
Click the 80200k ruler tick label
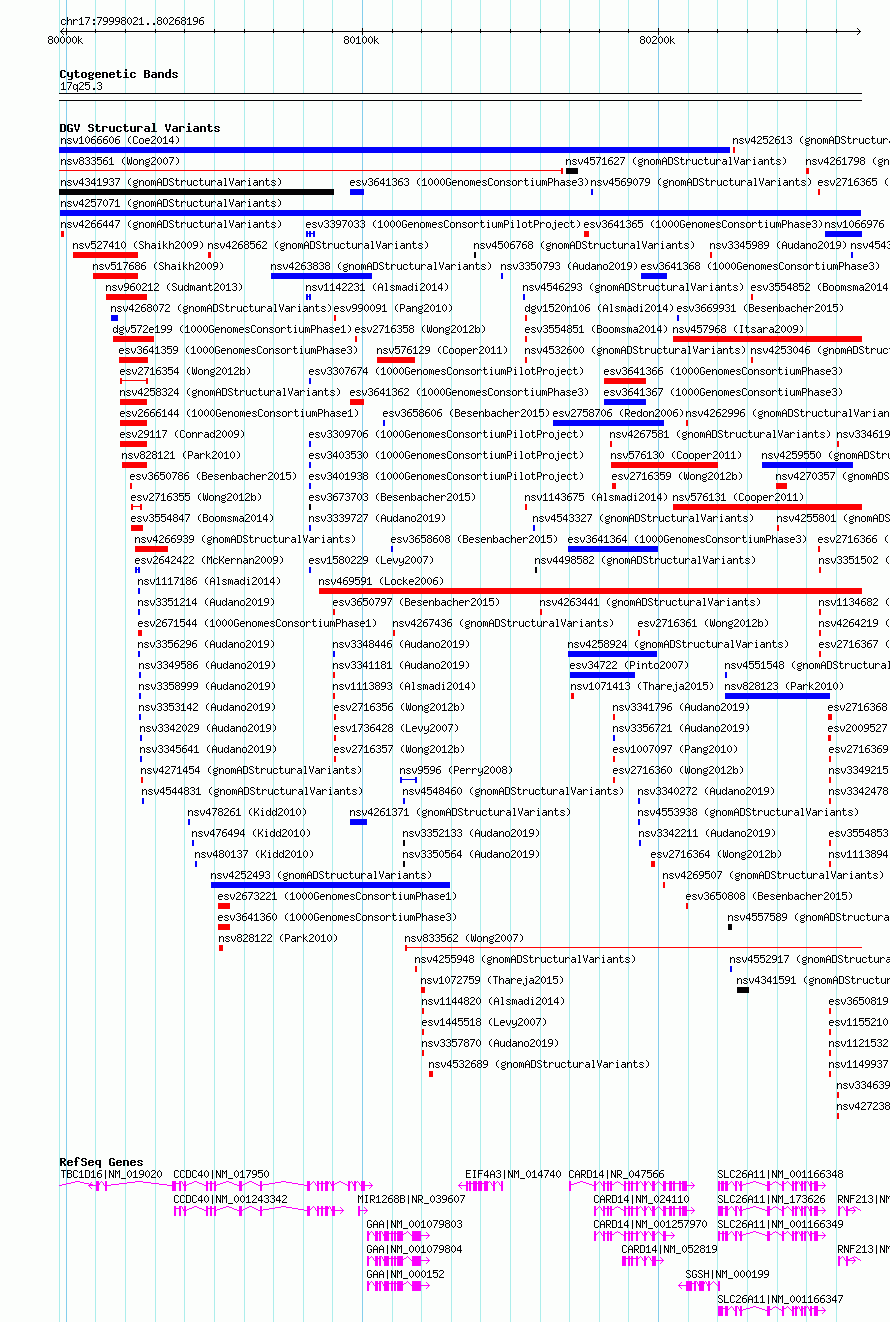(657, 41)
